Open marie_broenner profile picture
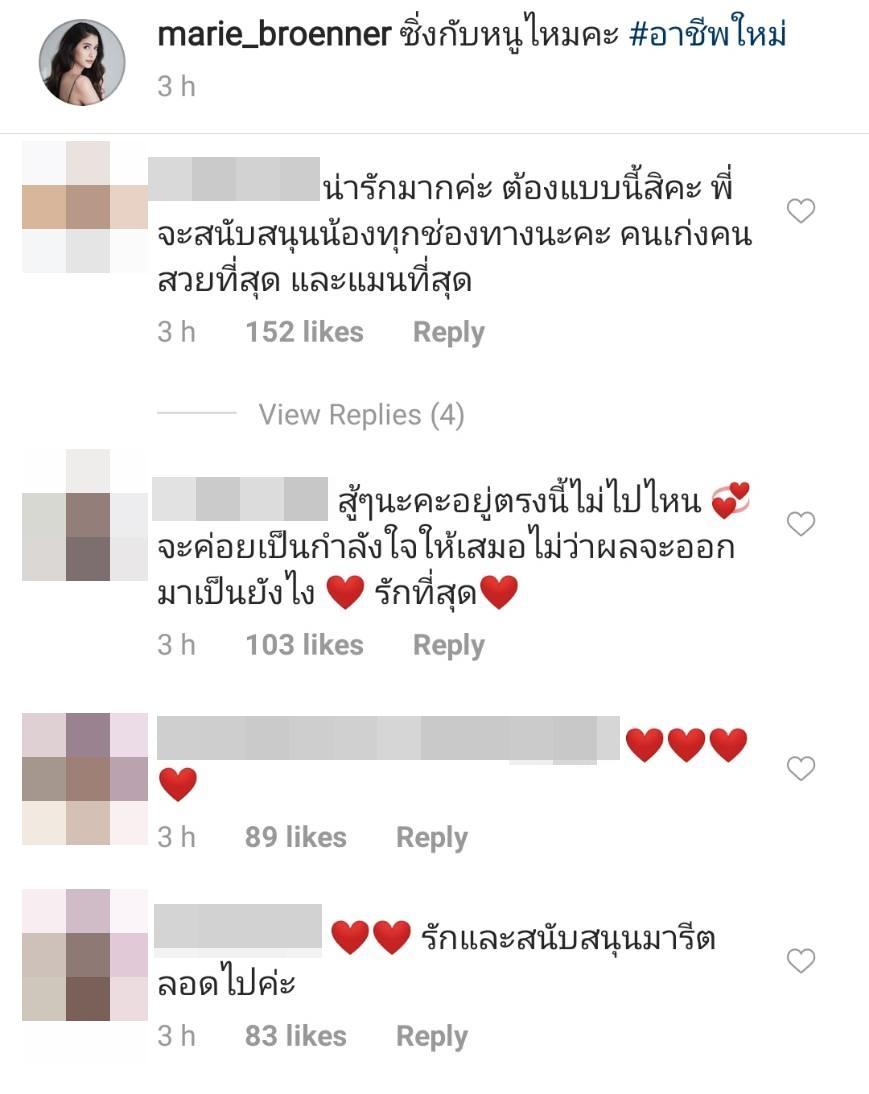Screen dimensions: 869x1094 tap(82, 63)
